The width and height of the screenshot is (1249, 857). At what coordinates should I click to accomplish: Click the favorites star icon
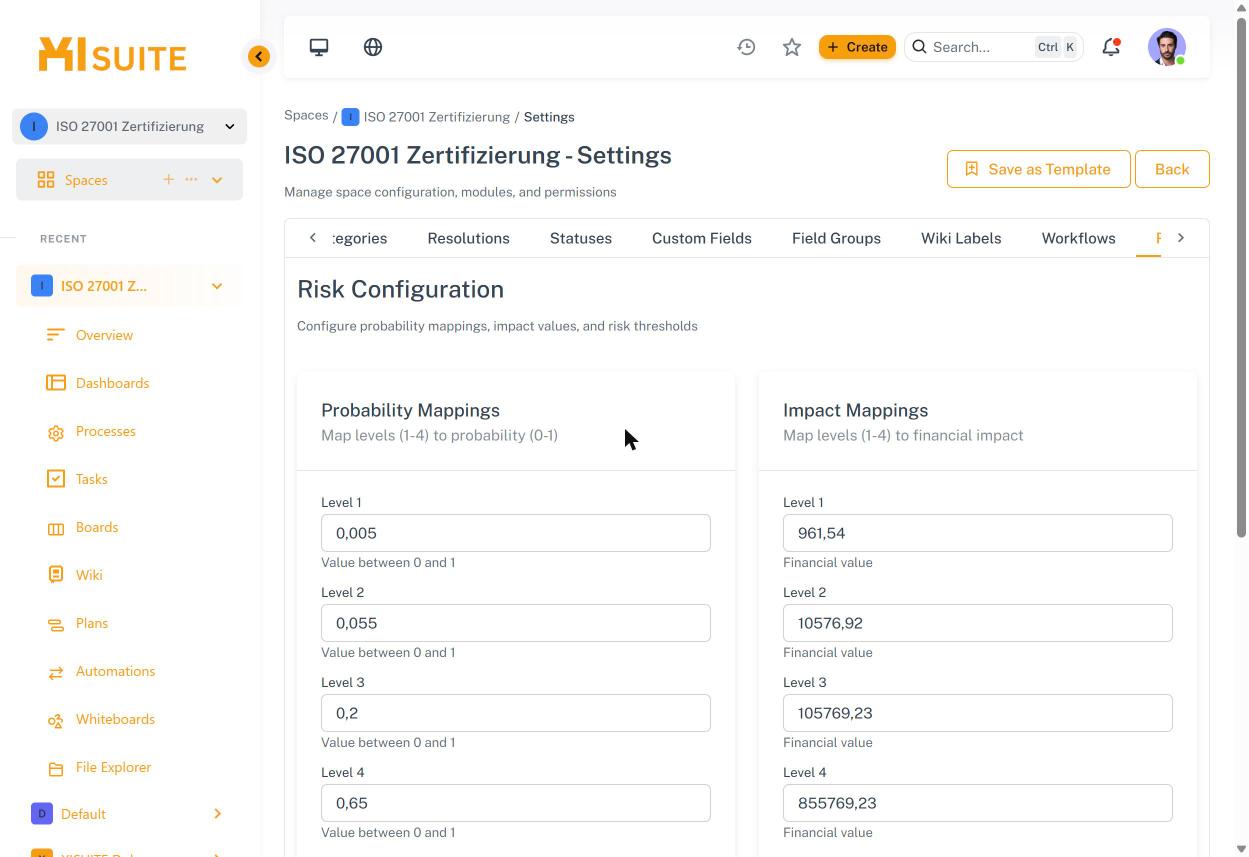(792, 47)
